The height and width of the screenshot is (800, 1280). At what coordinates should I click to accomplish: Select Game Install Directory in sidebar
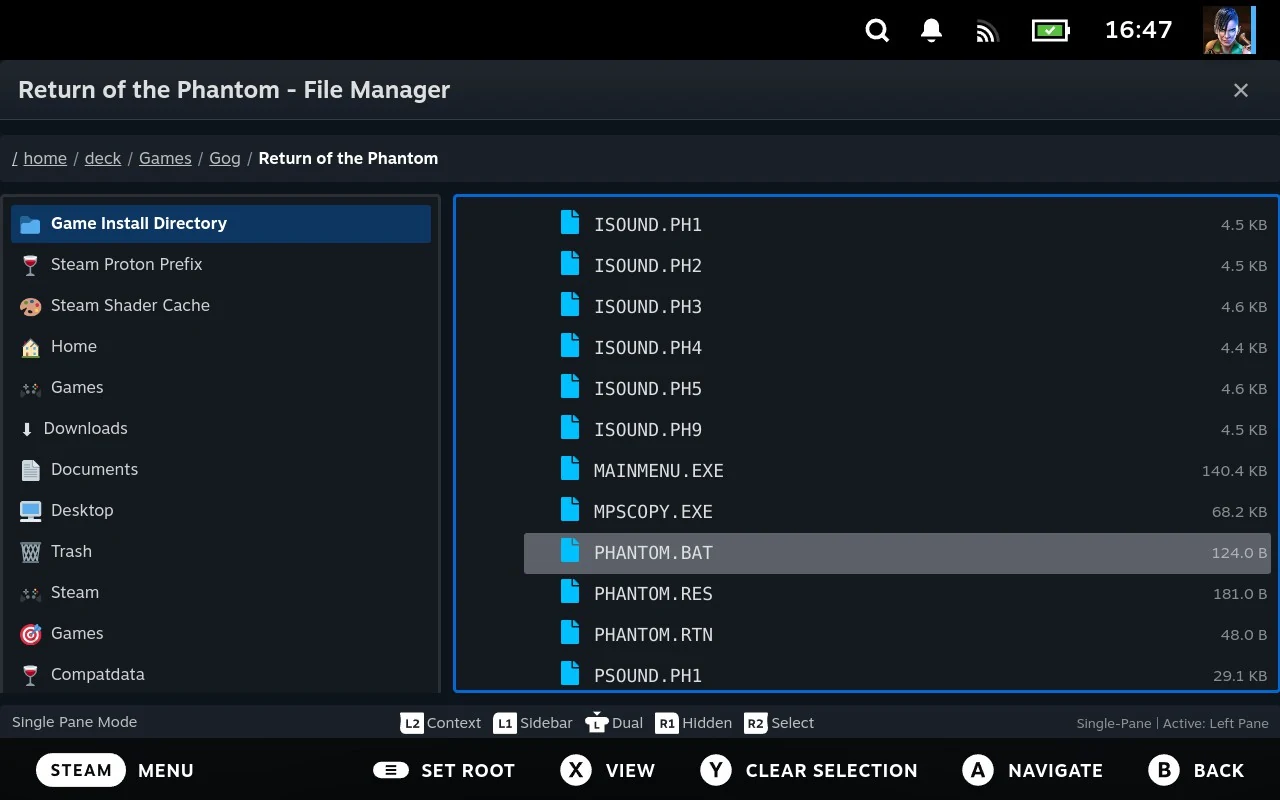(x=221, y=223)
